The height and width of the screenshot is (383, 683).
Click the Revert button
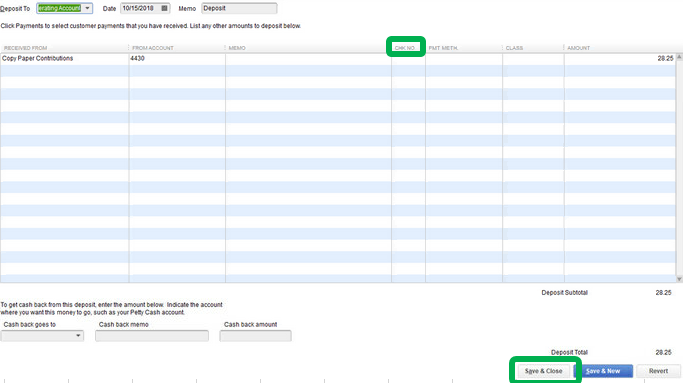[x=658, y=371]
